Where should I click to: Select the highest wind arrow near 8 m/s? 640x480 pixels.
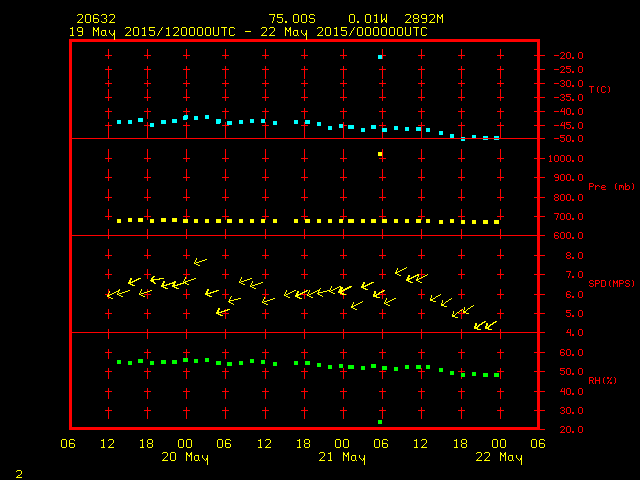pos(199,261)
